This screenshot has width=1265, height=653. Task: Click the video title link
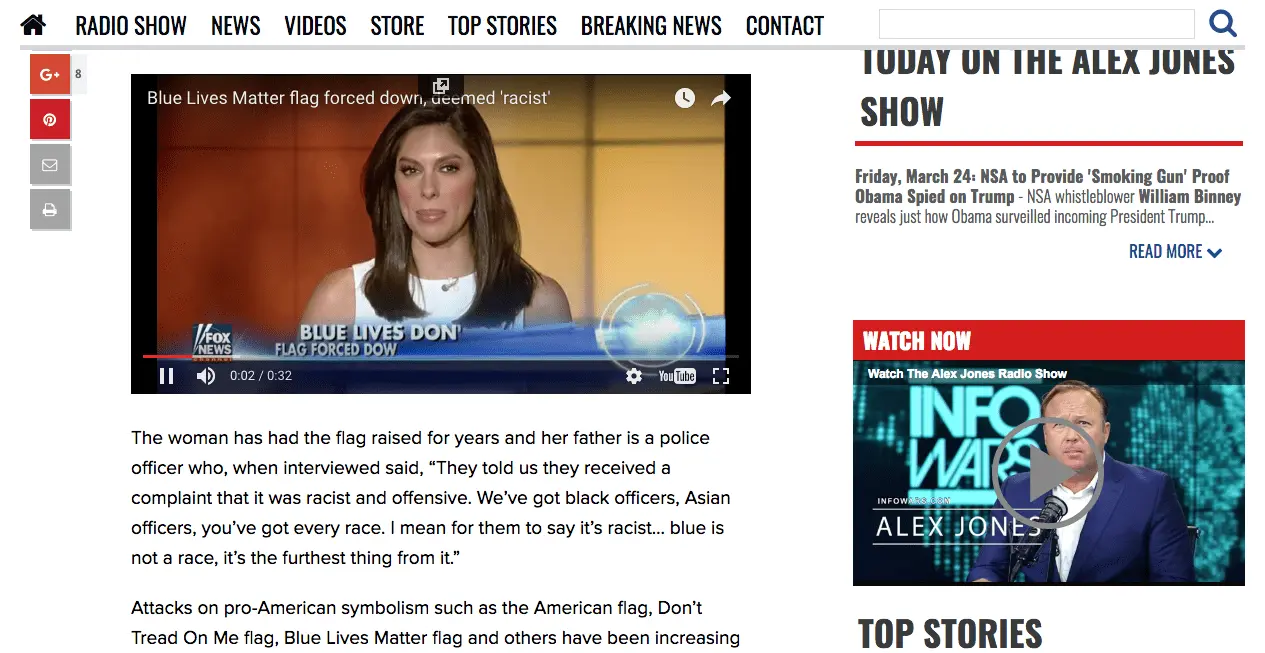click(348, 98)
